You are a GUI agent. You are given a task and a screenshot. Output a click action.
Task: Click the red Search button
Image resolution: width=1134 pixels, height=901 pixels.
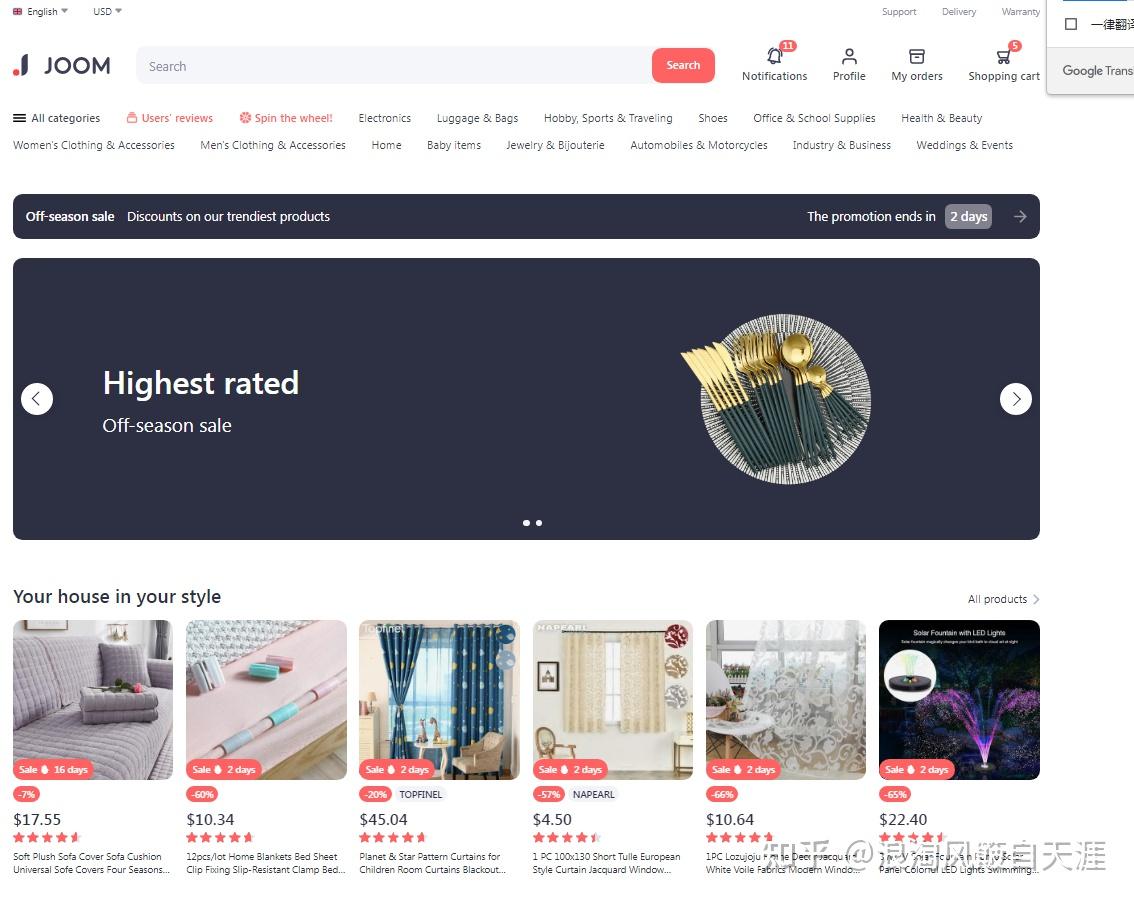pos(683,65)
